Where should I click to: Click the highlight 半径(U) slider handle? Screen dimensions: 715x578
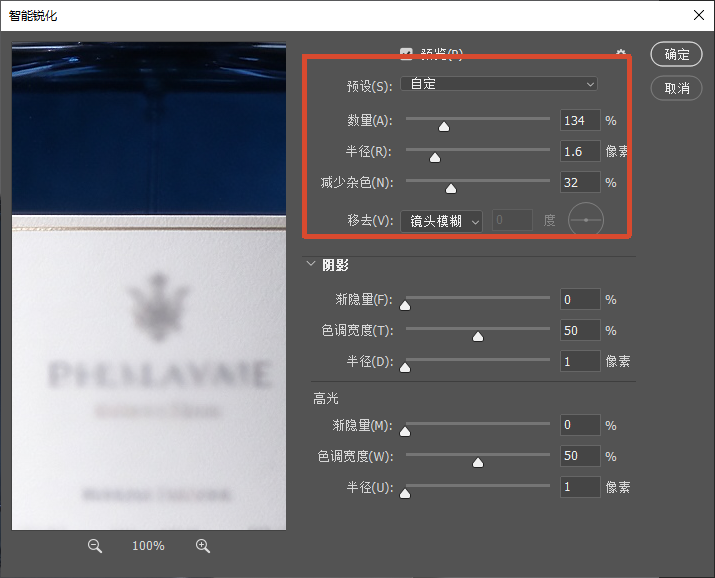coord(405,494)
